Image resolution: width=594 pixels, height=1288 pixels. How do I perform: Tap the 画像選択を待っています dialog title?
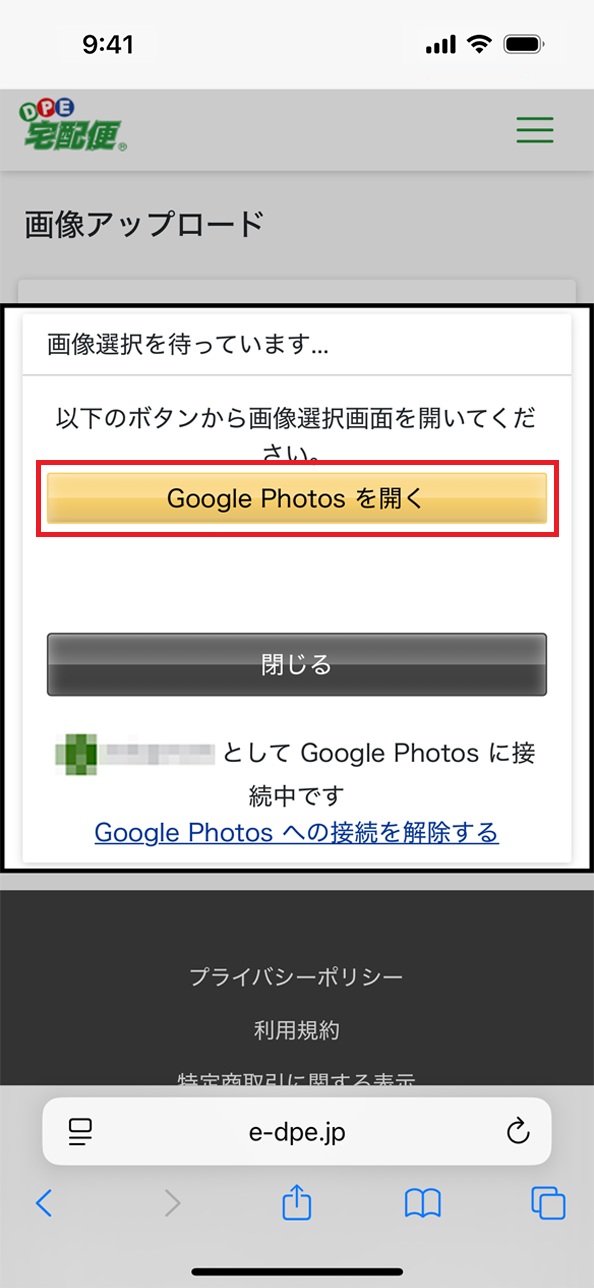(x=188, y=345)
